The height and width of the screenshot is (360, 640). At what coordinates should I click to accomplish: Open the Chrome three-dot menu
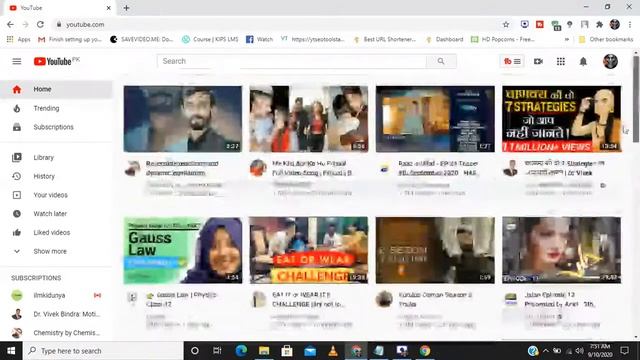(630, 24)
